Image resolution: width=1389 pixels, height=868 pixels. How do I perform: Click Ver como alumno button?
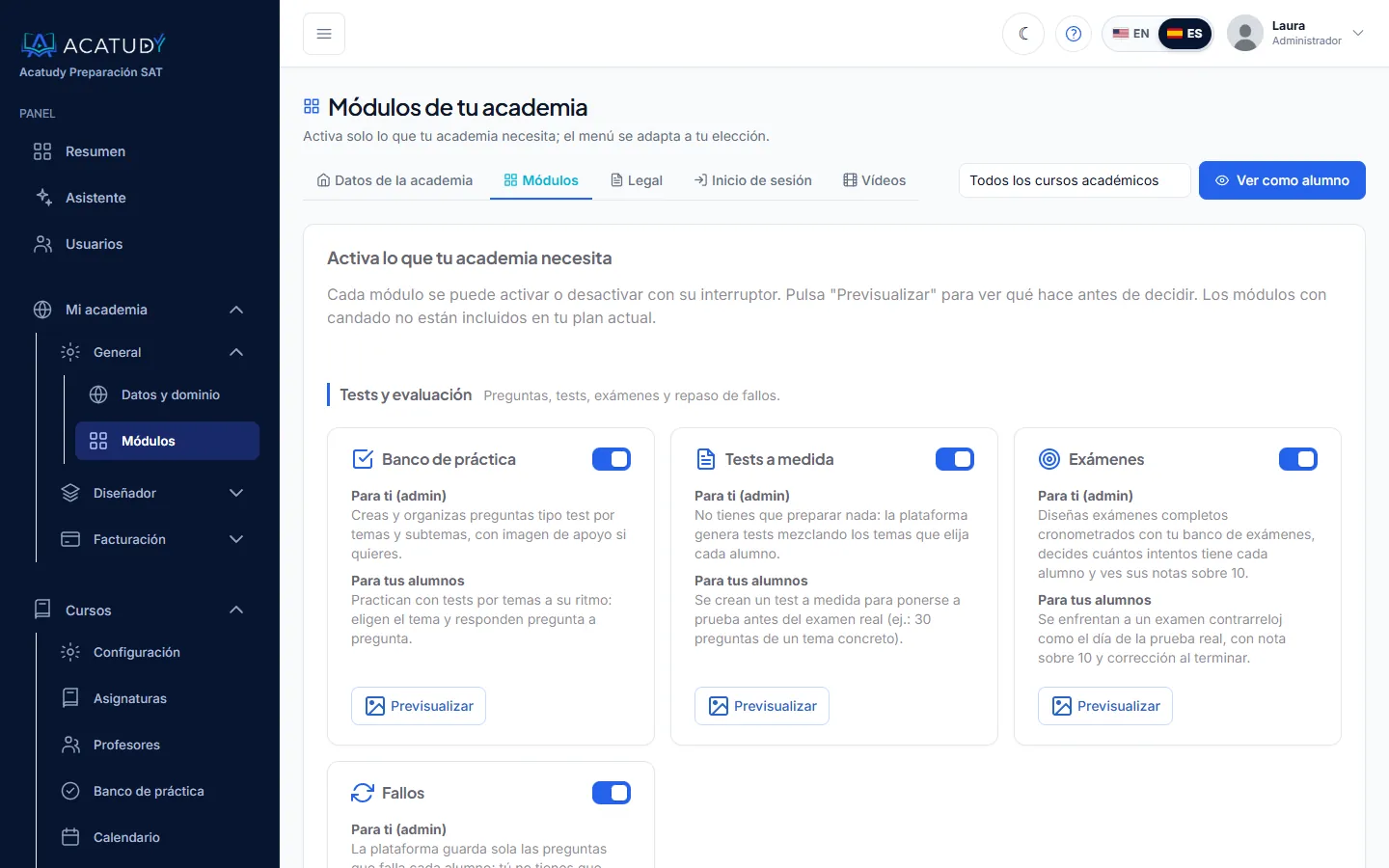click(x=1282, y=180)
